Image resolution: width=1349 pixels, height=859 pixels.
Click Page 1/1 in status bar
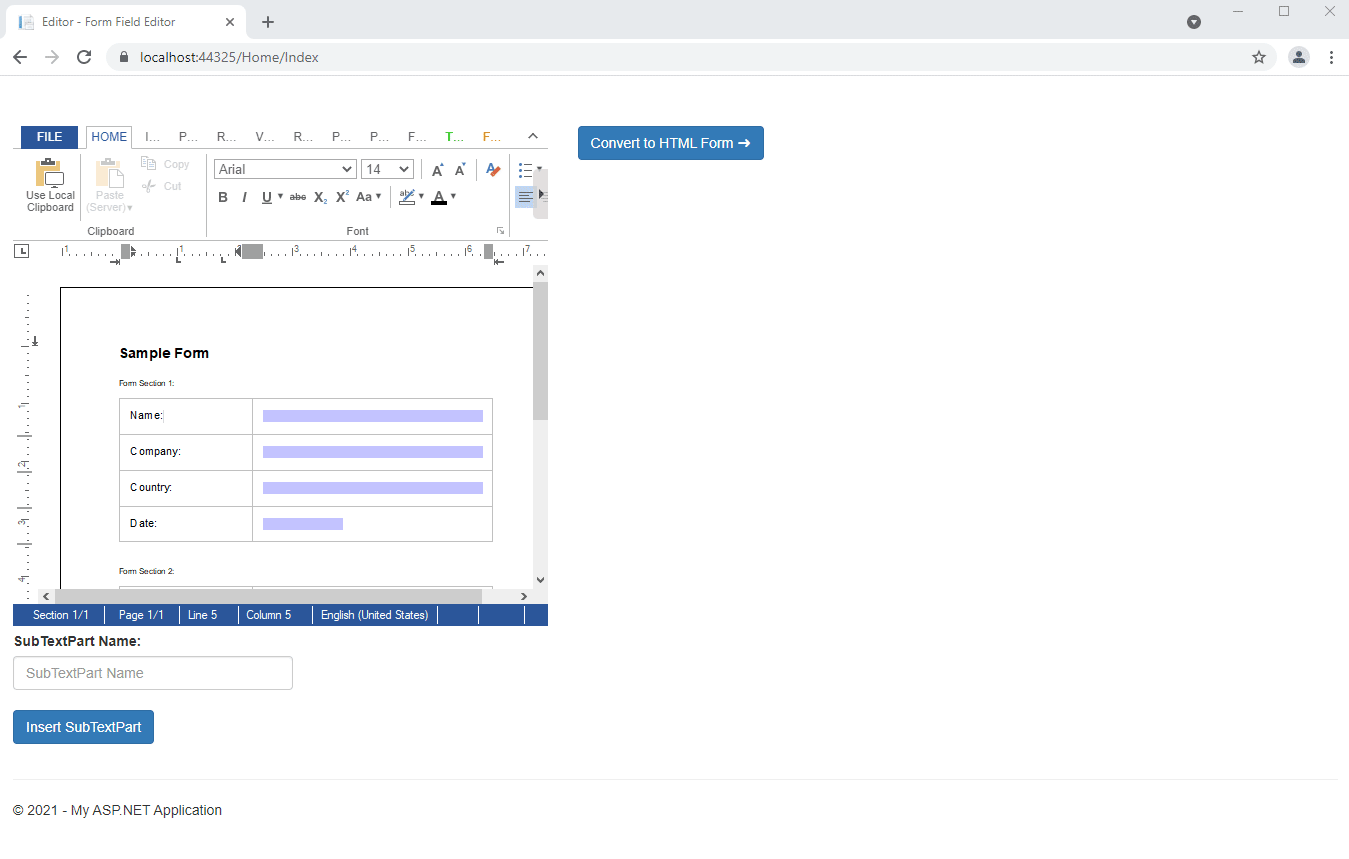[x=141, y=615]
